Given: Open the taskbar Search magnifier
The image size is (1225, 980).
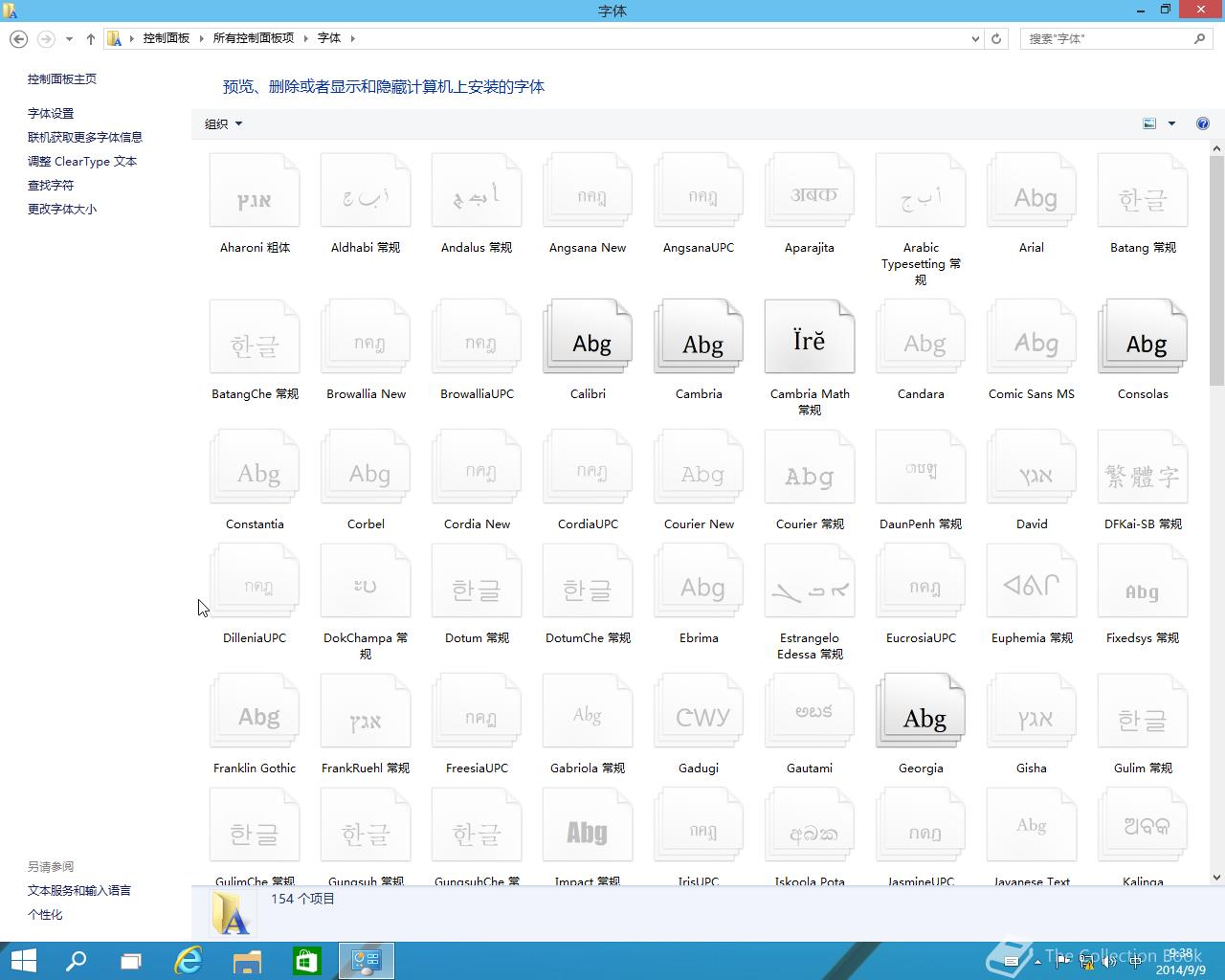Looking at the screenshot, I should tap(76, 961).
